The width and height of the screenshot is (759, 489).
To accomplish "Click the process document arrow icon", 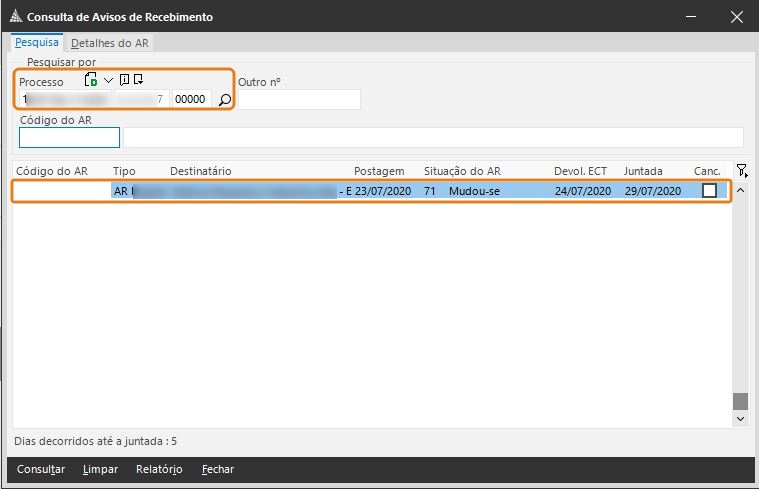I will tap(138, 80).
